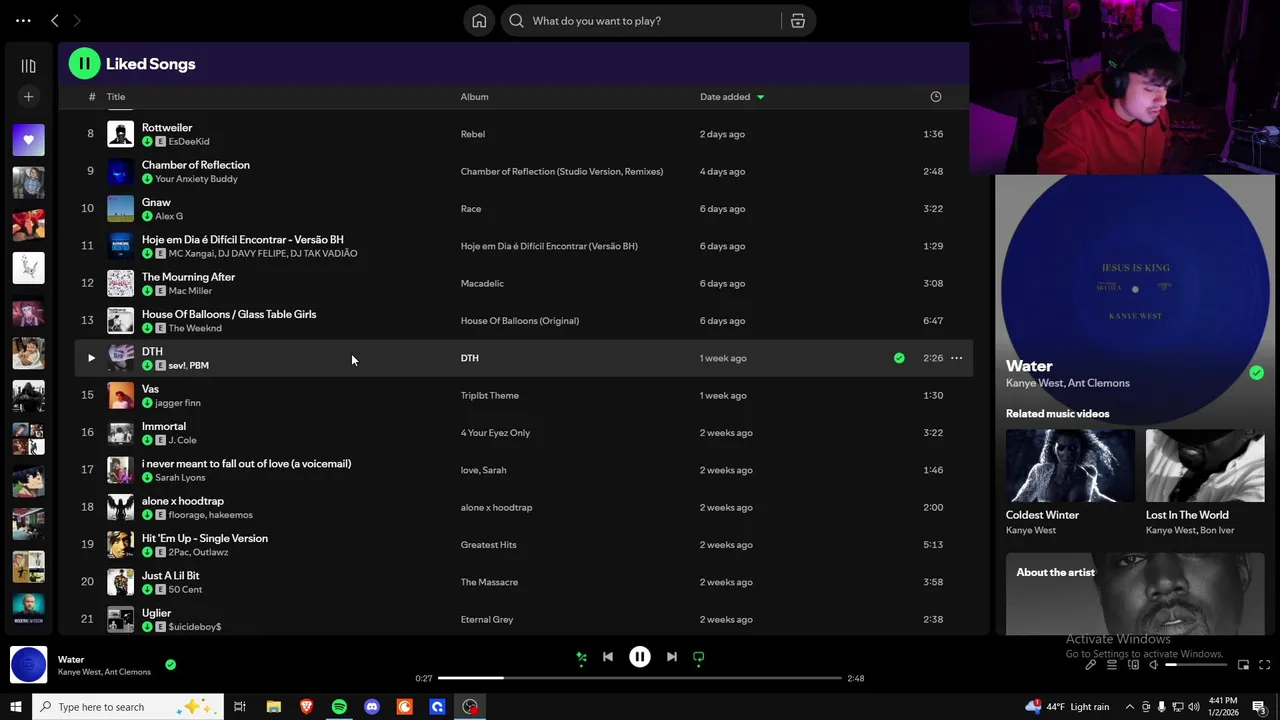Select the track alone x hoodtrap
This screenshot has width=1280, height=720.
(523, 507)
